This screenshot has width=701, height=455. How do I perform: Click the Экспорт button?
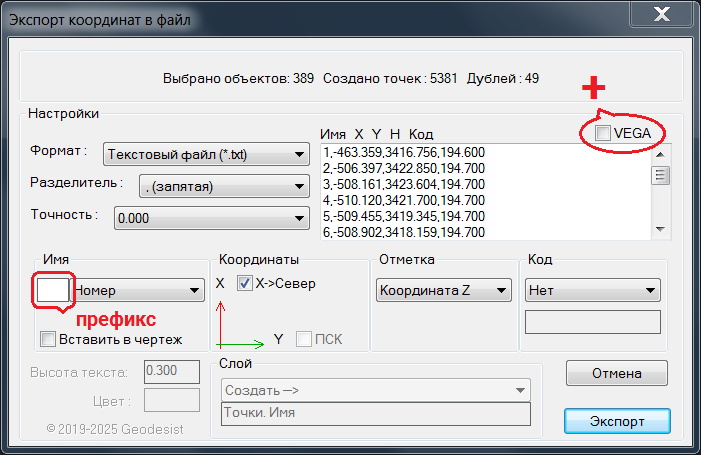coord(616,418)
